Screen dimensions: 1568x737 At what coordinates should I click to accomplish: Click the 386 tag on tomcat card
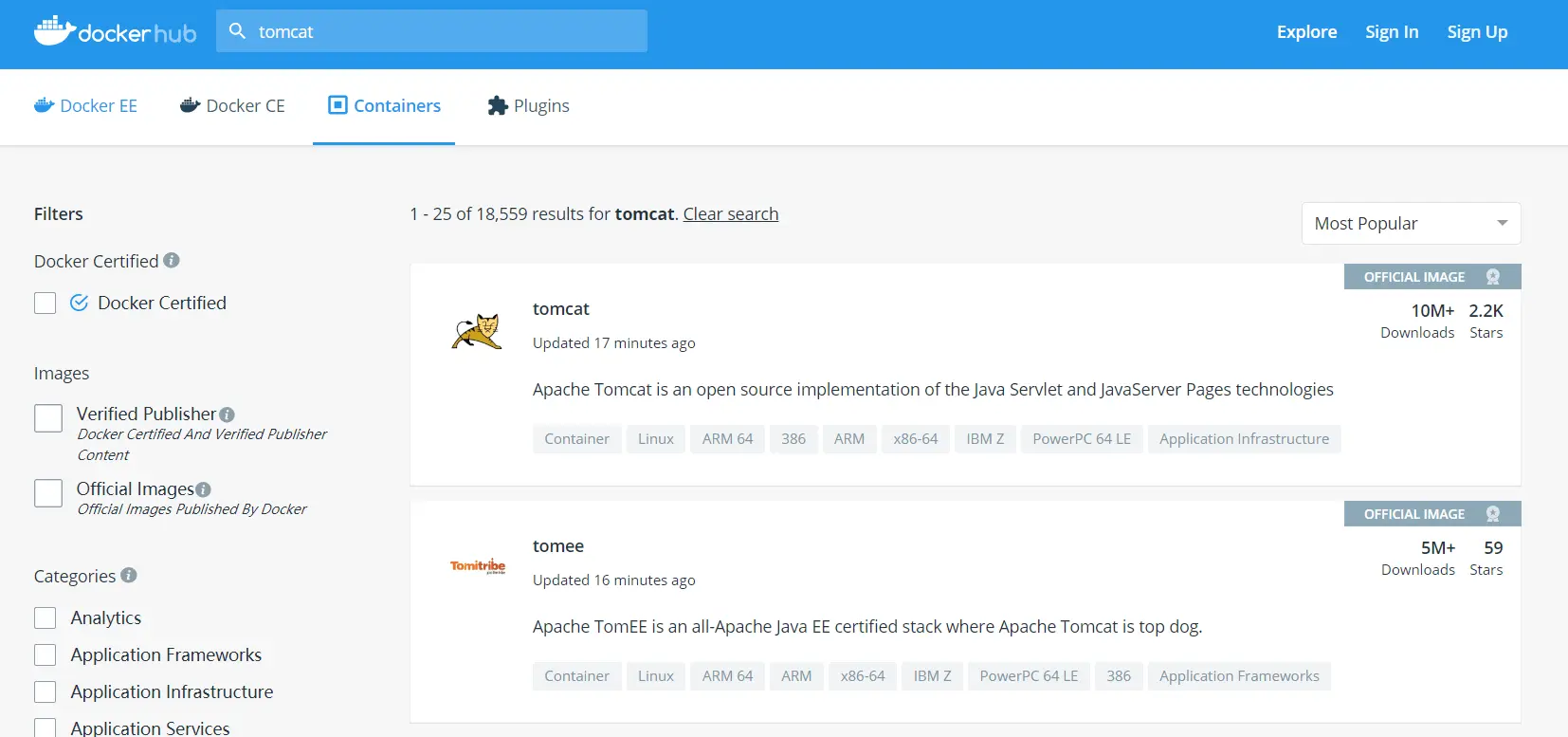793,439
